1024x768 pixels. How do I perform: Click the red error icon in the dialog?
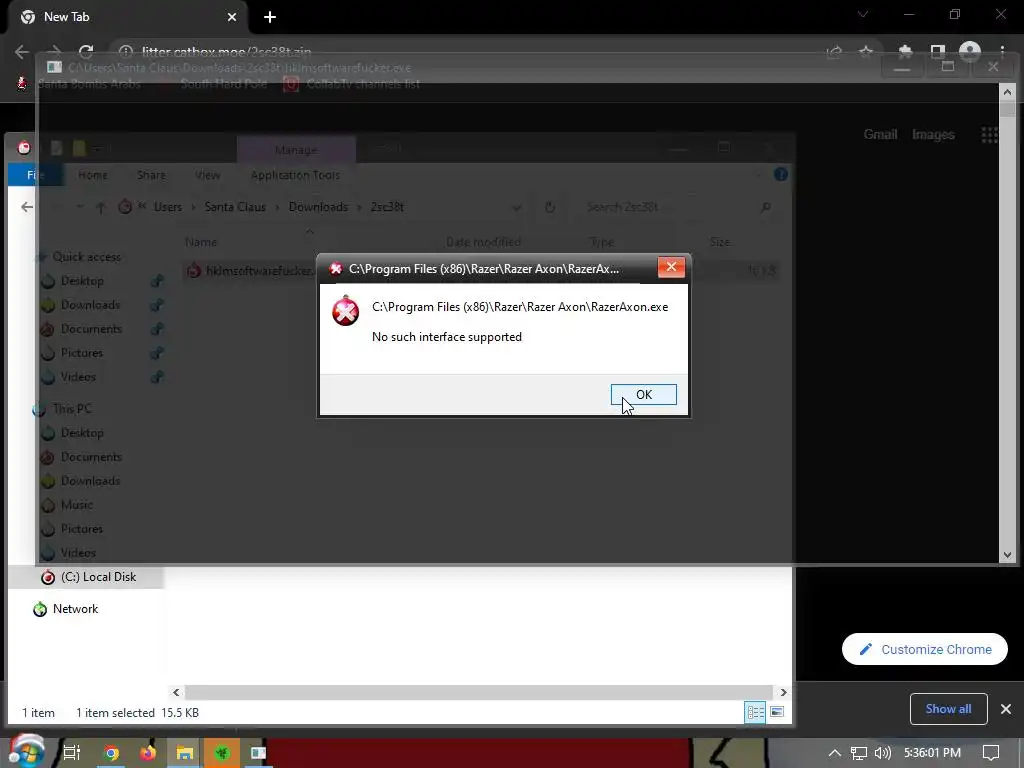[345, 311]
